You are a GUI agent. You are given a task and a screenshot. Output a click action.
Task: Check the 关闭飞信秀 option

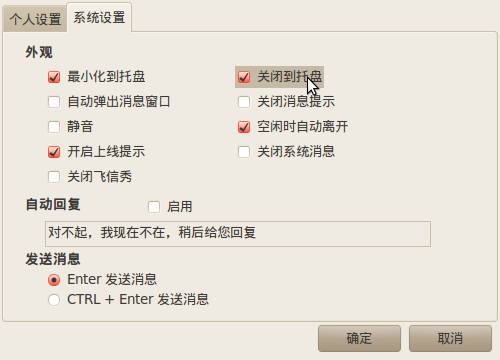(x=54, y=177)
